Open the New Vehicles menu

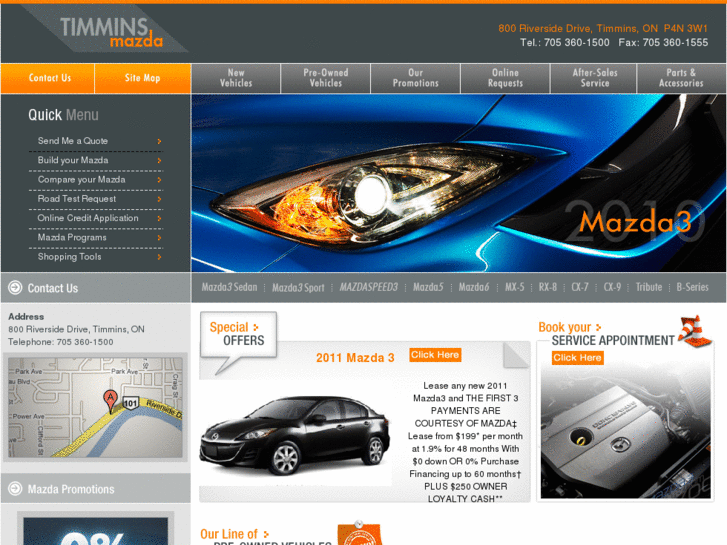pyautogui.click(x=236, y=78)
